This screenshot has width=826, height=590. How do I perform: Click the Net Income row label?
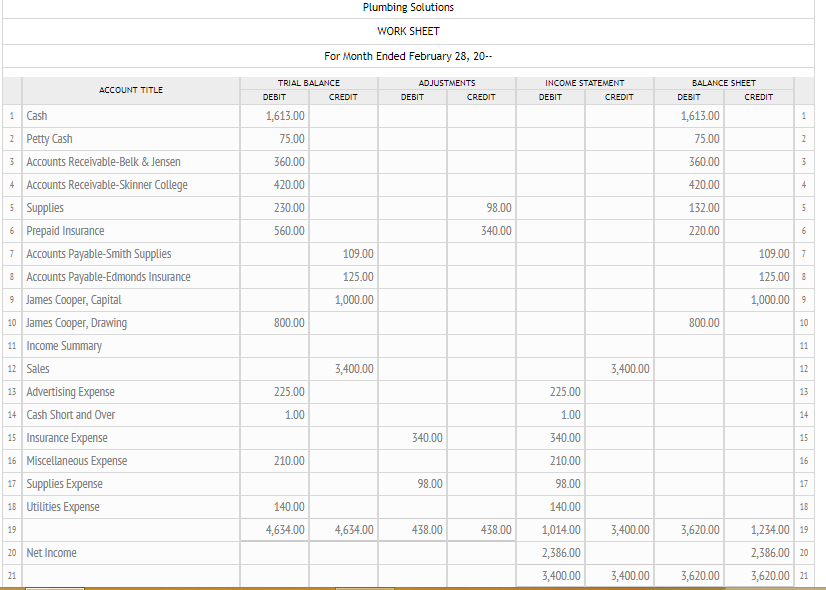coord(131,553)
